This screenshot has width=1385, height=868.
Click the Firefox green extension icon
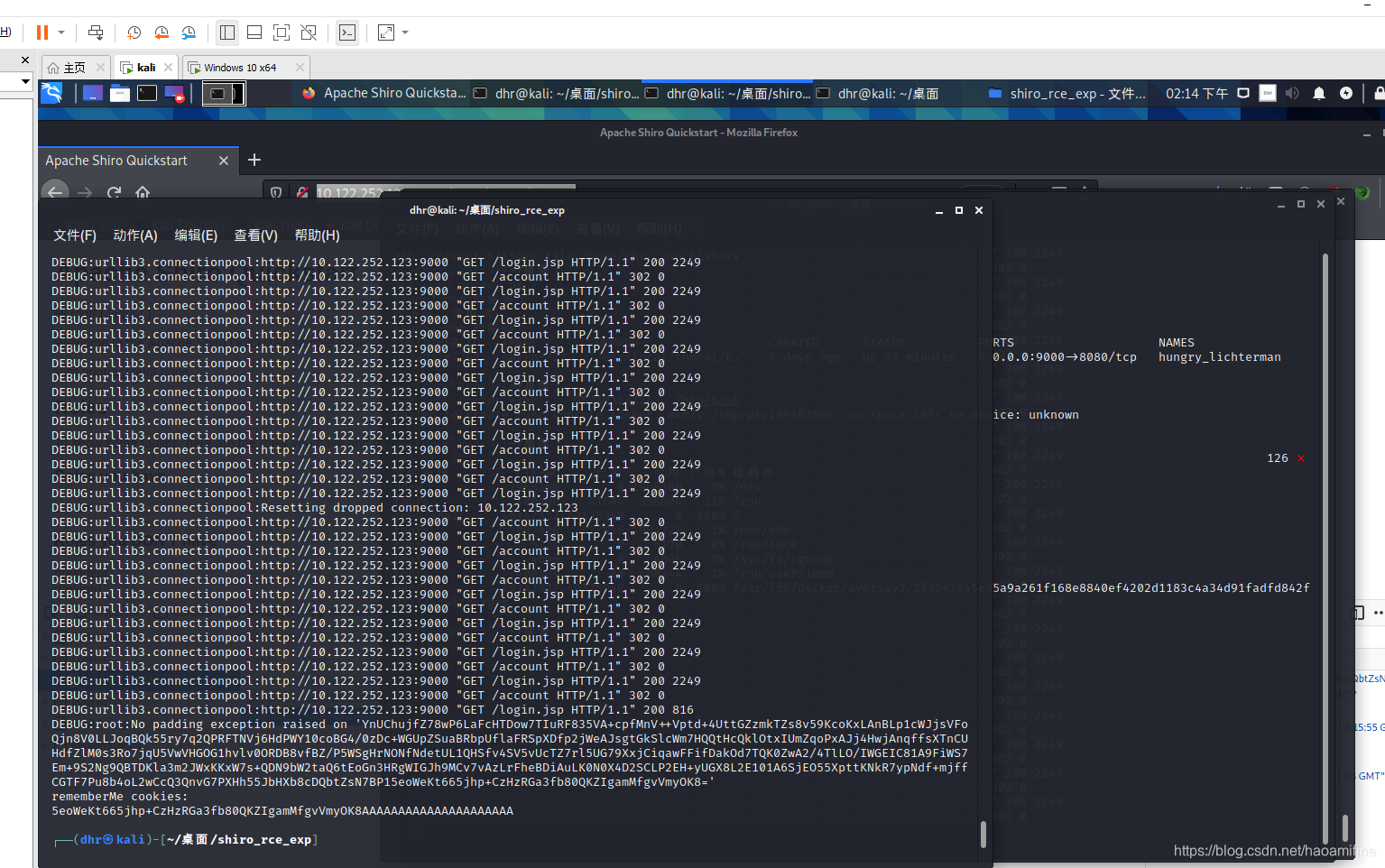pyautogui.click(x=1362, y=192)
